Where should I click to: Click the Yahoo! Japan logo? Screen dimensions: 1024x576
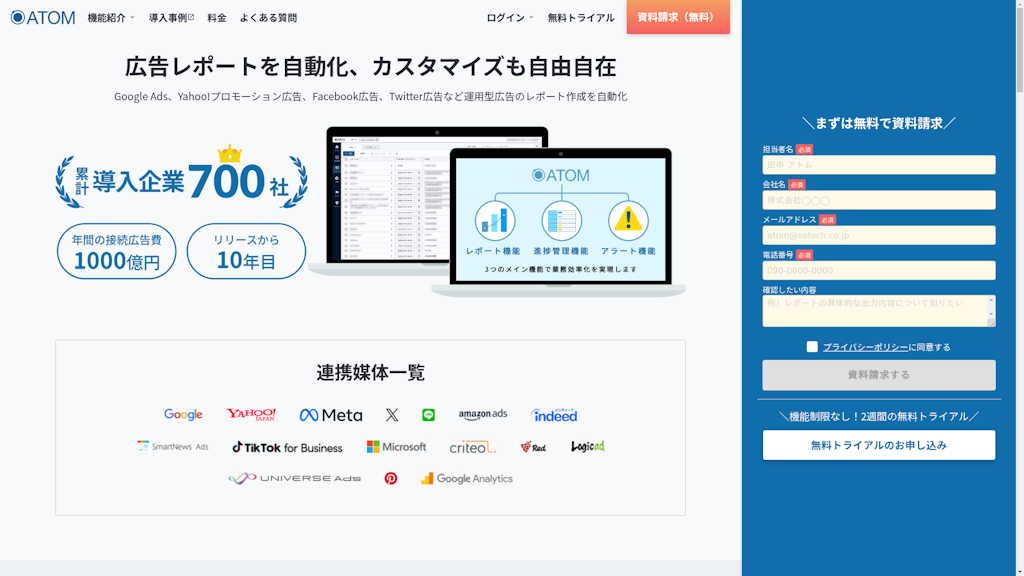click(251, 414)
